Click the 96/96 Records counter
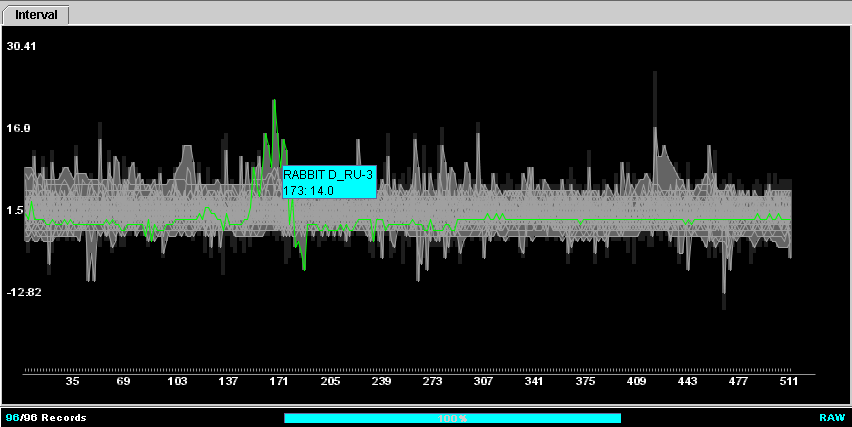Image resolution: width=852 pixels, height=427 pixels. (46, 418)
